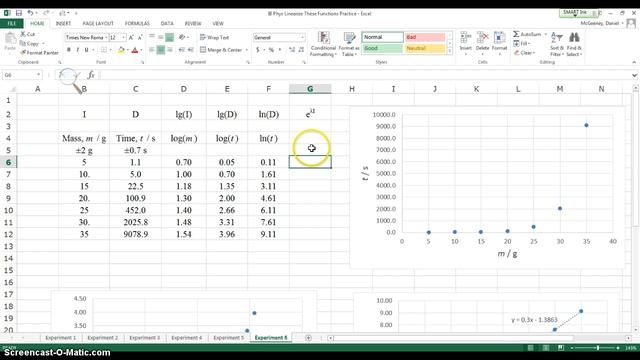Click the Paste clipboard icon
The height and width of the screenshot is (360, 640).
tap(10, 39)
